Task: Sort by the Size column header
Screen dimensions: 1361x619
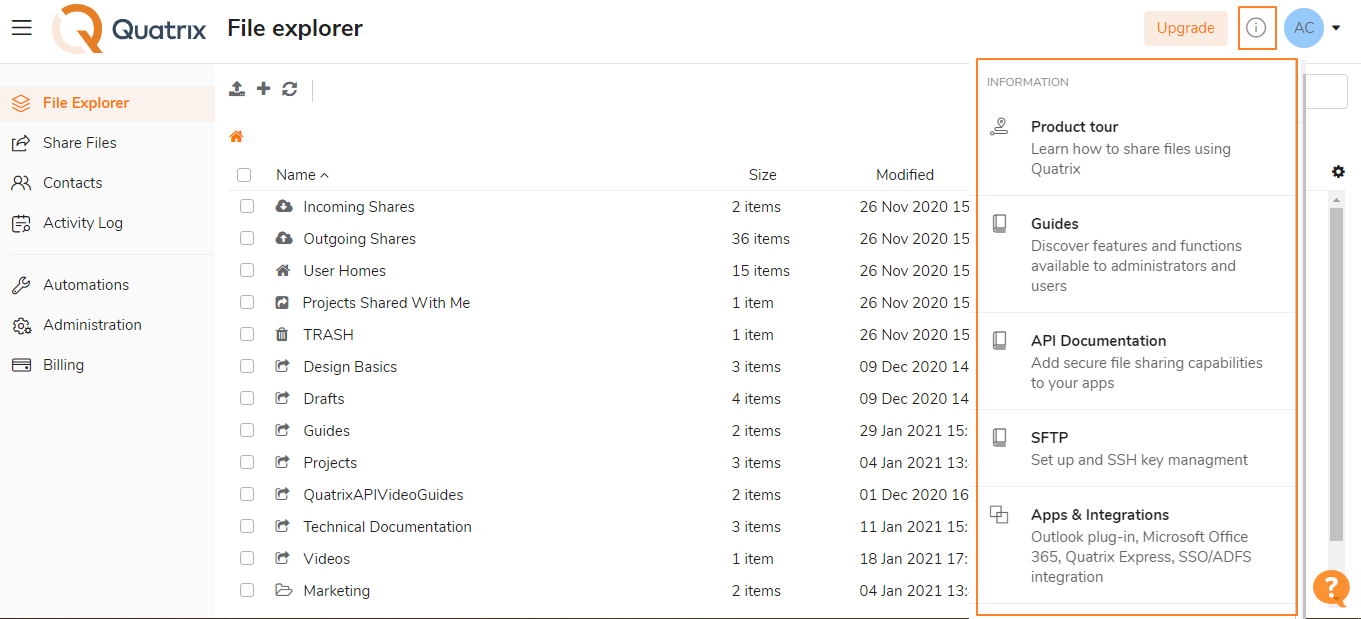Action: (x=763, y=175)
